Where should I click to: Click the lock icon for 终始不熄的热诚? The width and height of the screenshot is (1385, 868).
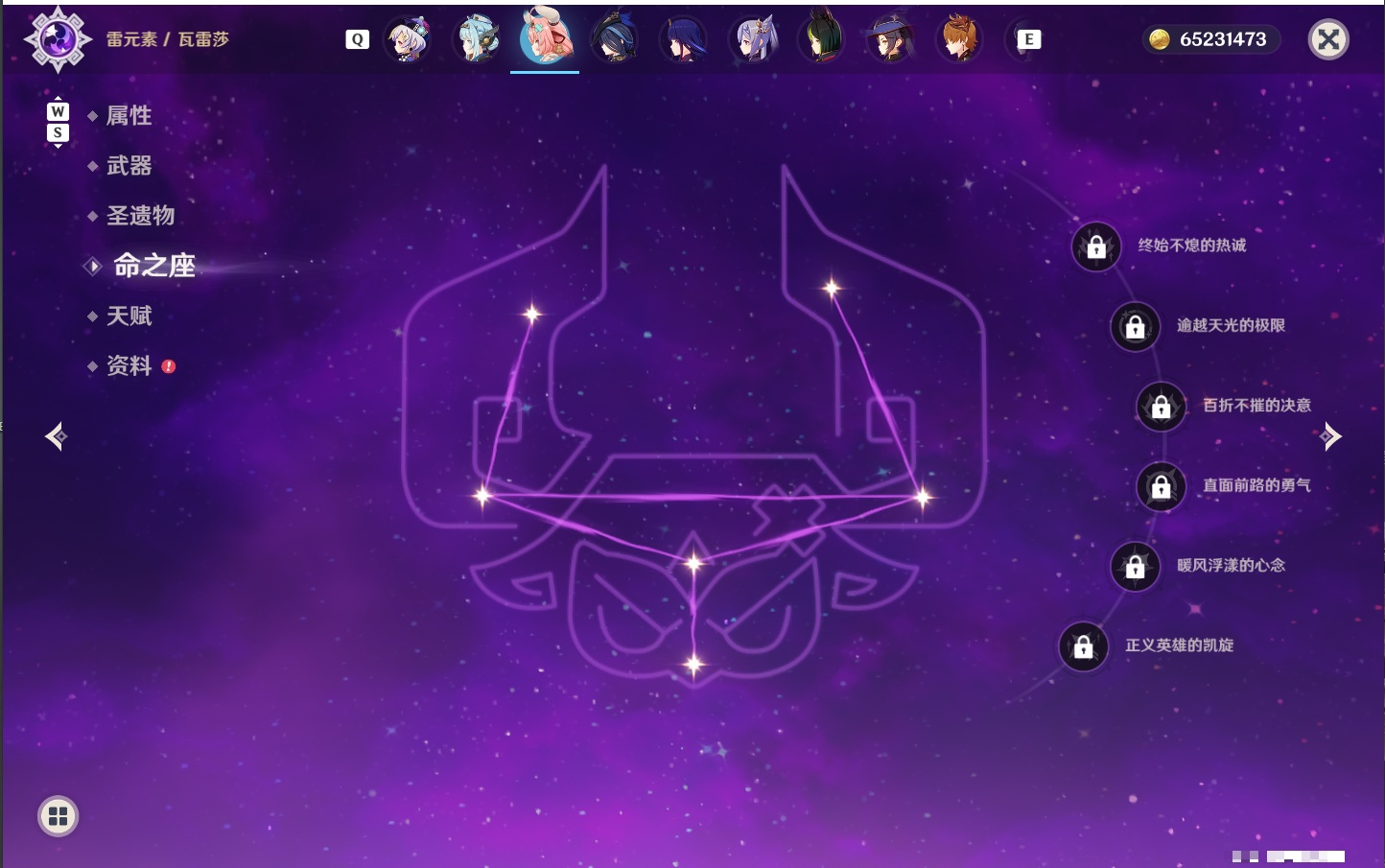click(x=1096, y=246)
